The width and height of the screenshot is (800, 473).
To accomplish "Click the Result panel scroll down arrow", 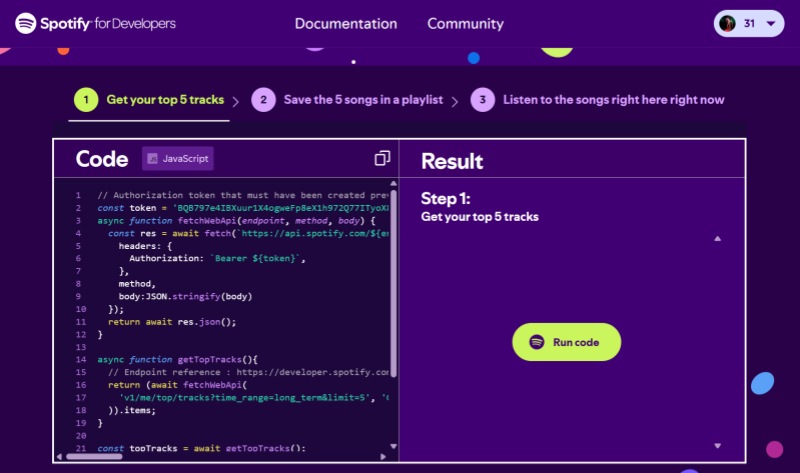I will click(x=717, y=445).
